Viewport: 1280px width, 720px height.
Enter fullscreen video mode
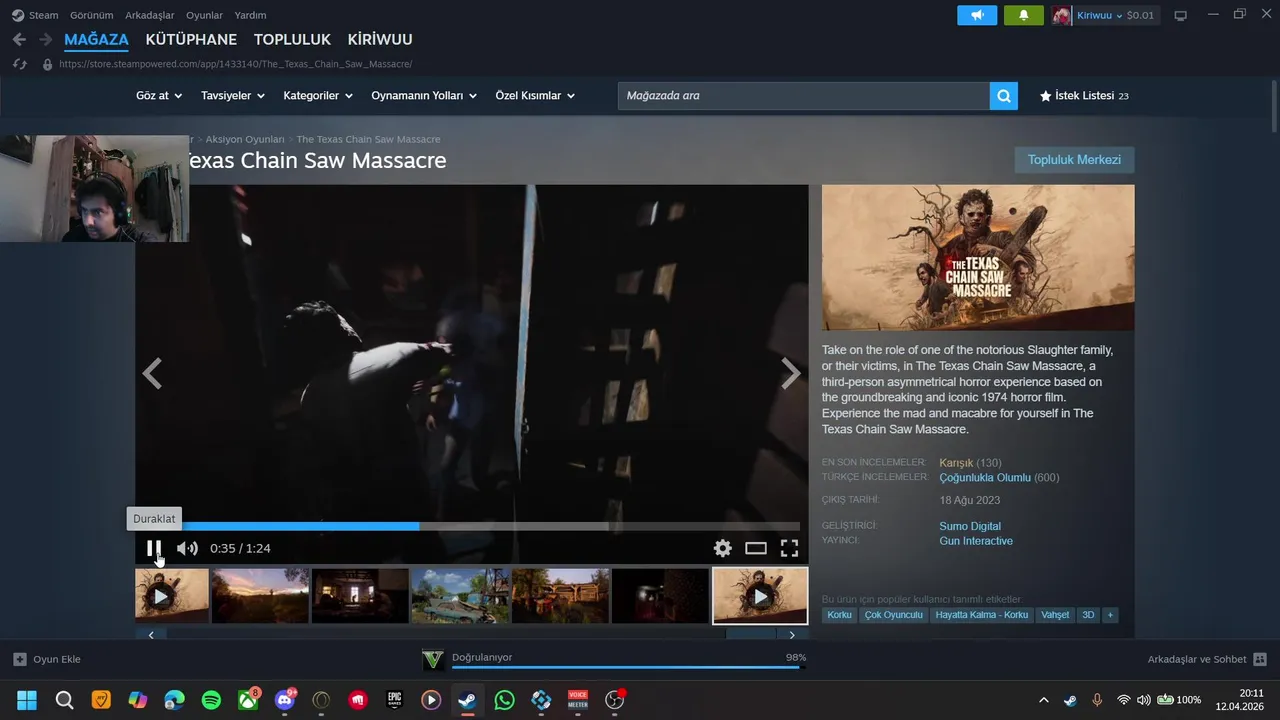coord(789,548)
